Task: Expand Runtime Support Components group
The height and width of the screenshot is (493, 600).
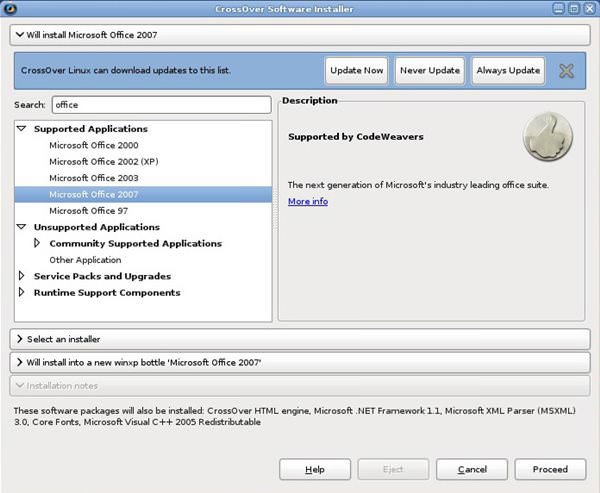Action: pos(21,292)
